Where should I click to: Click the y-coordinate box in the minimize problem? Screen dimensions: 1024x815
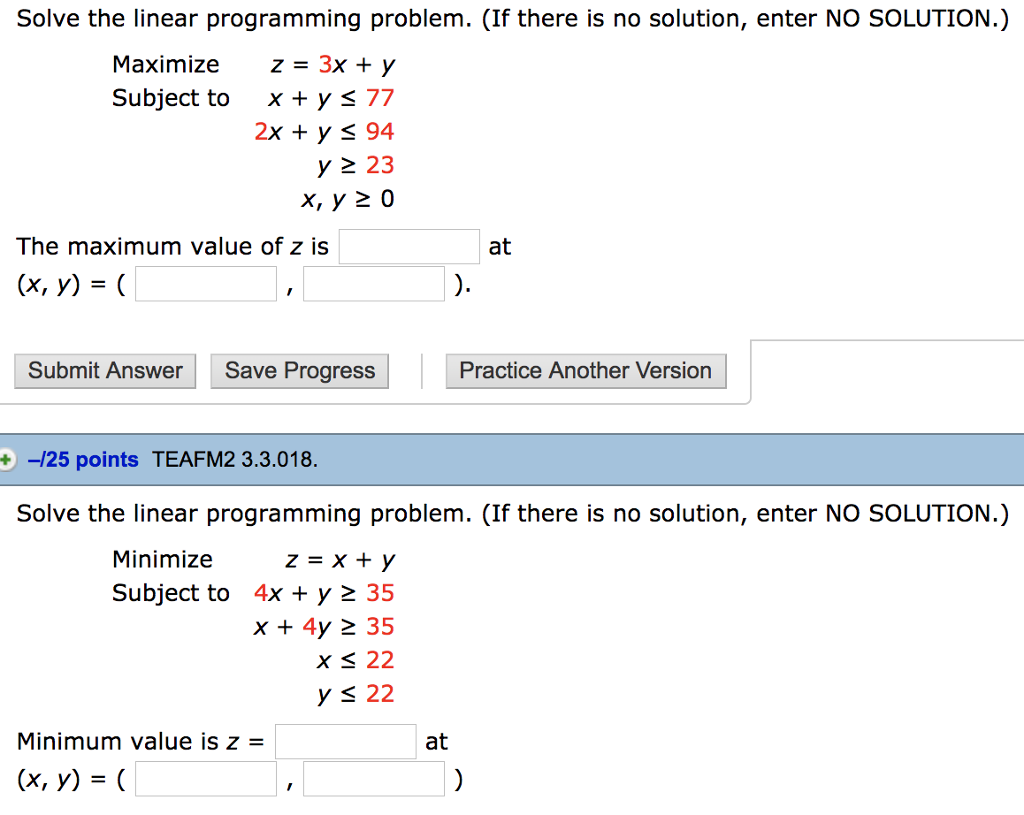click(373, 778)
